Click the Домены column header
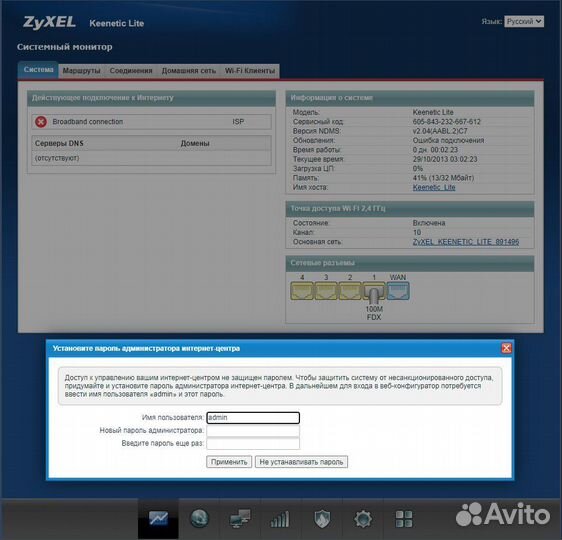The height and width of the screenshot is (540, 562). click(195, 143)
